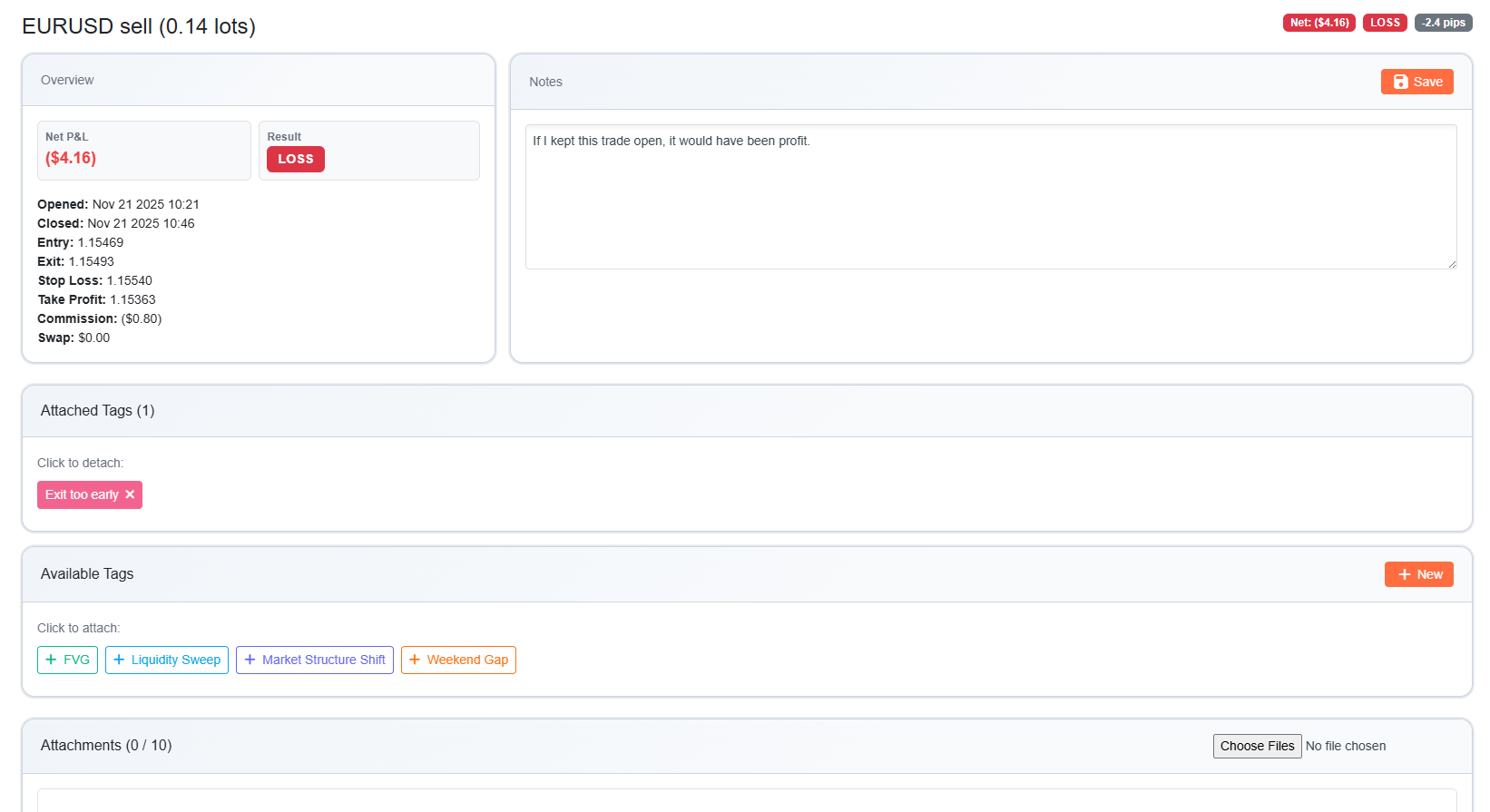This screenshot has height=812, width=1490.
Task: Open the Choose Files file picker
Action: pyautogui.click(x=1257, y=746)
